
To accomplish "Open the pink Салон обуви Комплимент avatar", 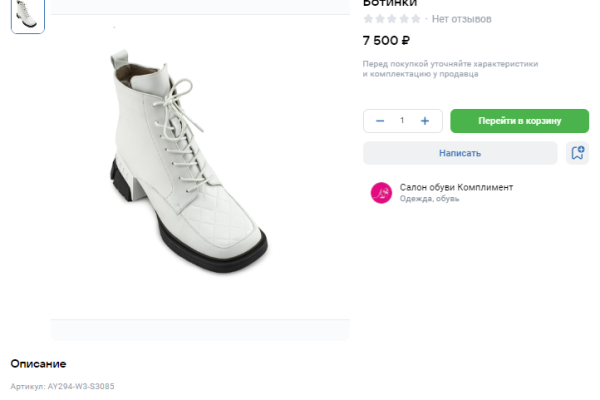I will 381,193.
